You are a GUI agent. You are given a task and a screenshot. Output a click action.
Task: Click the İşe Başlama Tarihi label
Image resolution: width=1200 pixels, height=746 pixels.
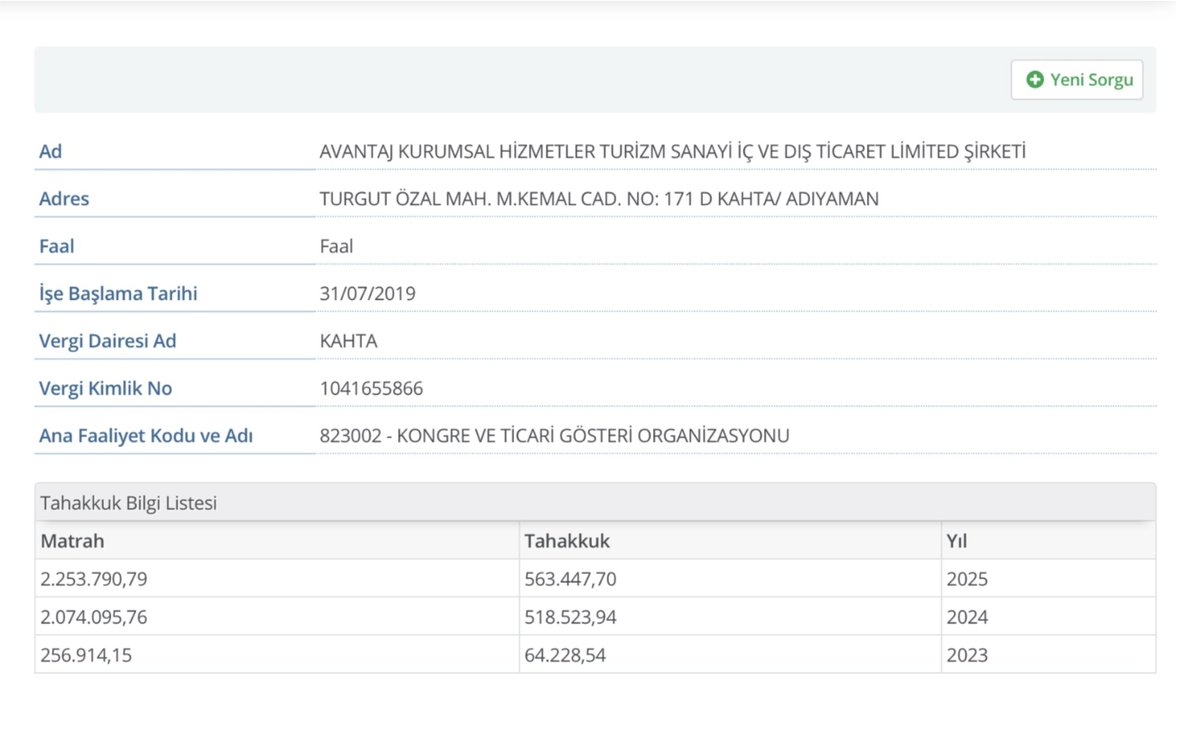(x=118, y=294)
